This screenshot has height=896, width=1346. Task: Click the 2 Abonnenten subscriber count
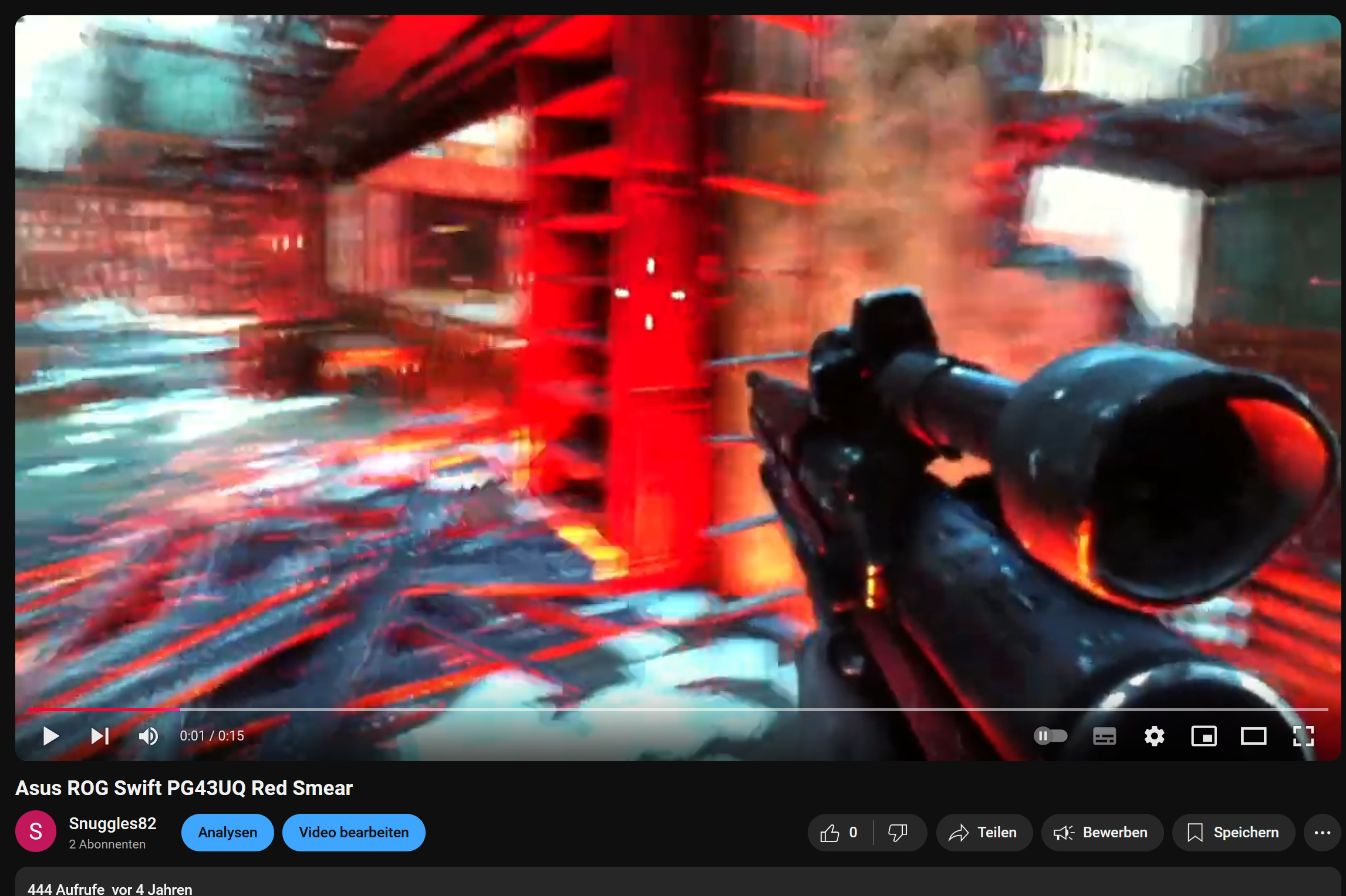(x=107, y=844)
